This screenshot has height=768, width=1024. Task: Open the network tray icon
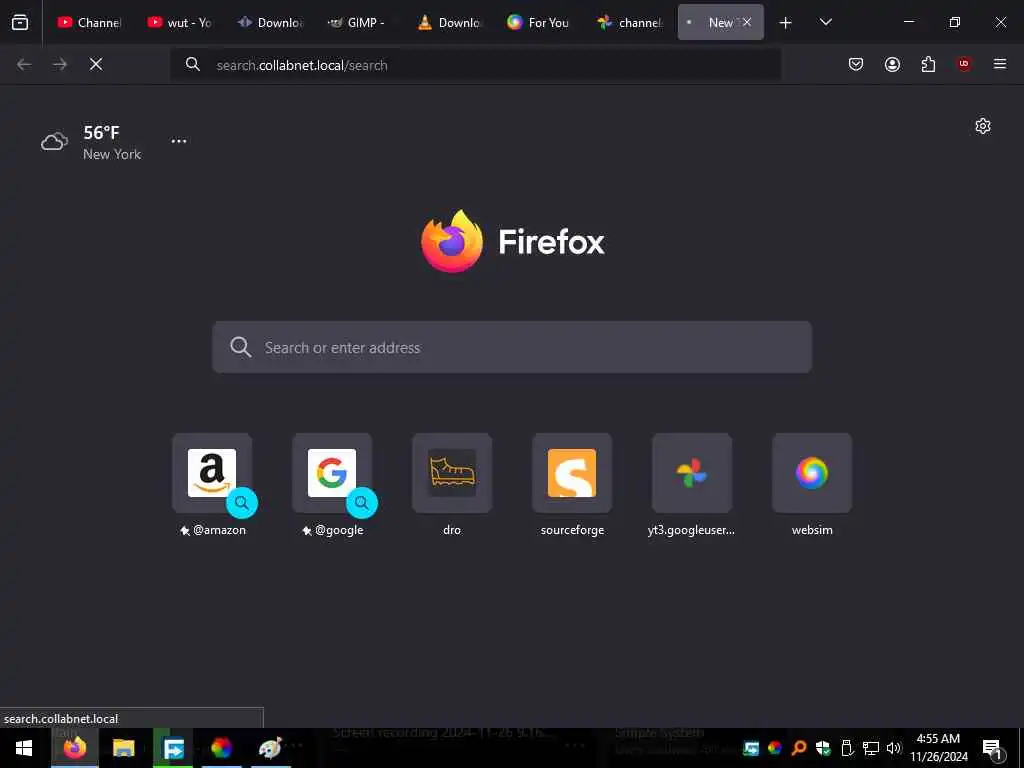click(871, 748)
